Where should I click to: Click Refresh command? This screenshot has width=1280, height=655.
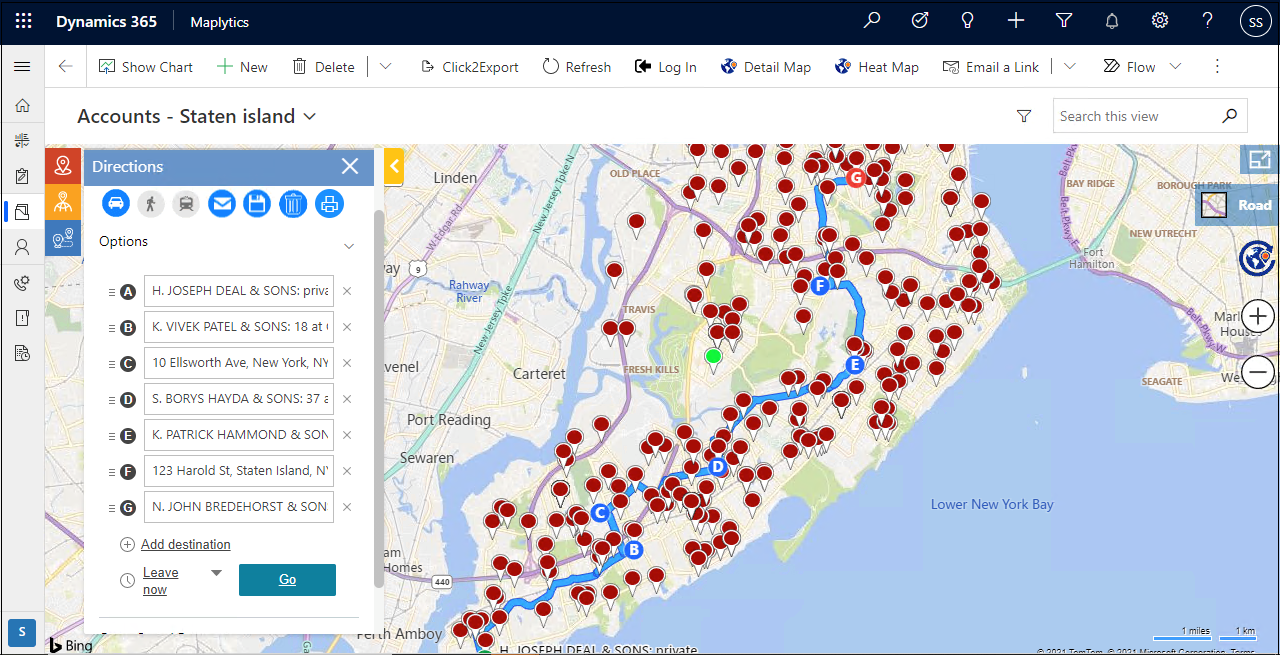pos(577,67)
